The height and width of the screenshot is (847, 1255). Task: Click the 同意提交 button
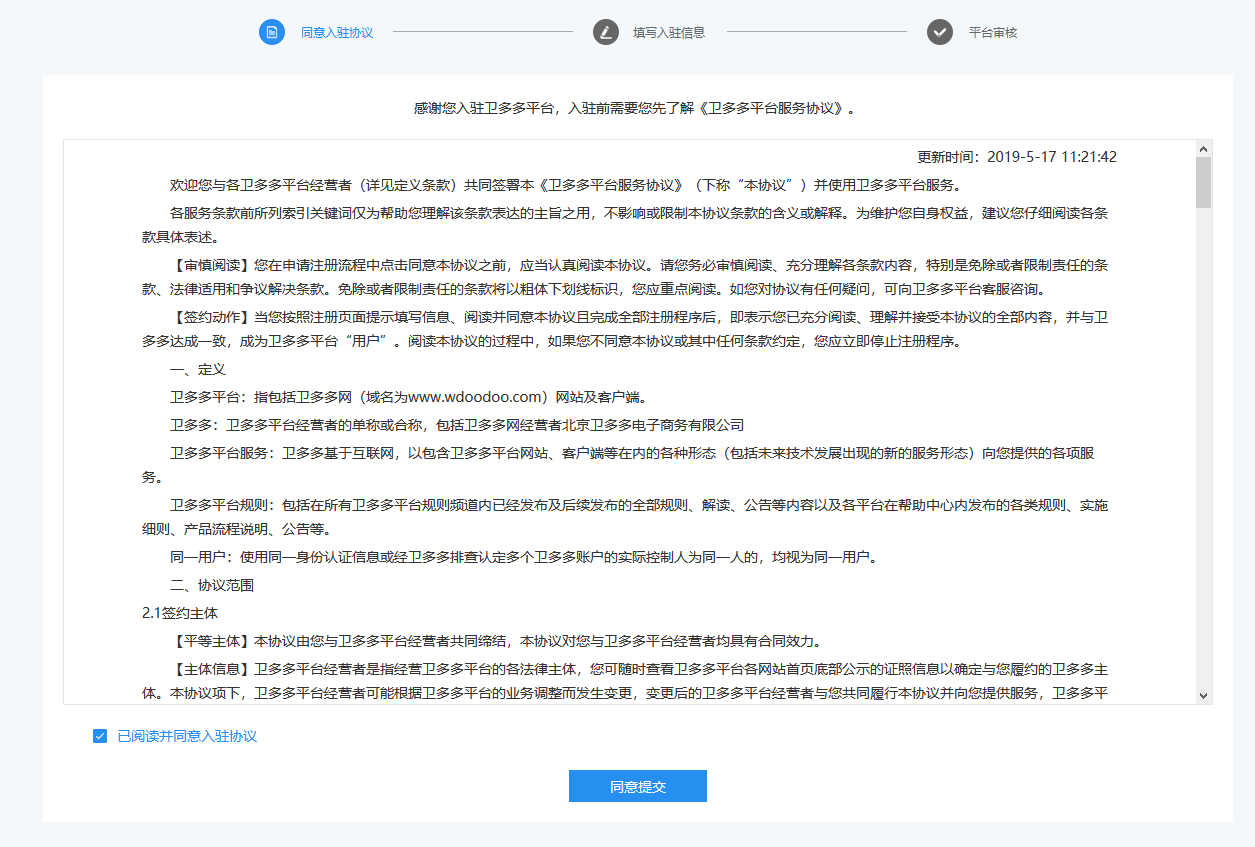pyautogui.click(x=638, y=786)
